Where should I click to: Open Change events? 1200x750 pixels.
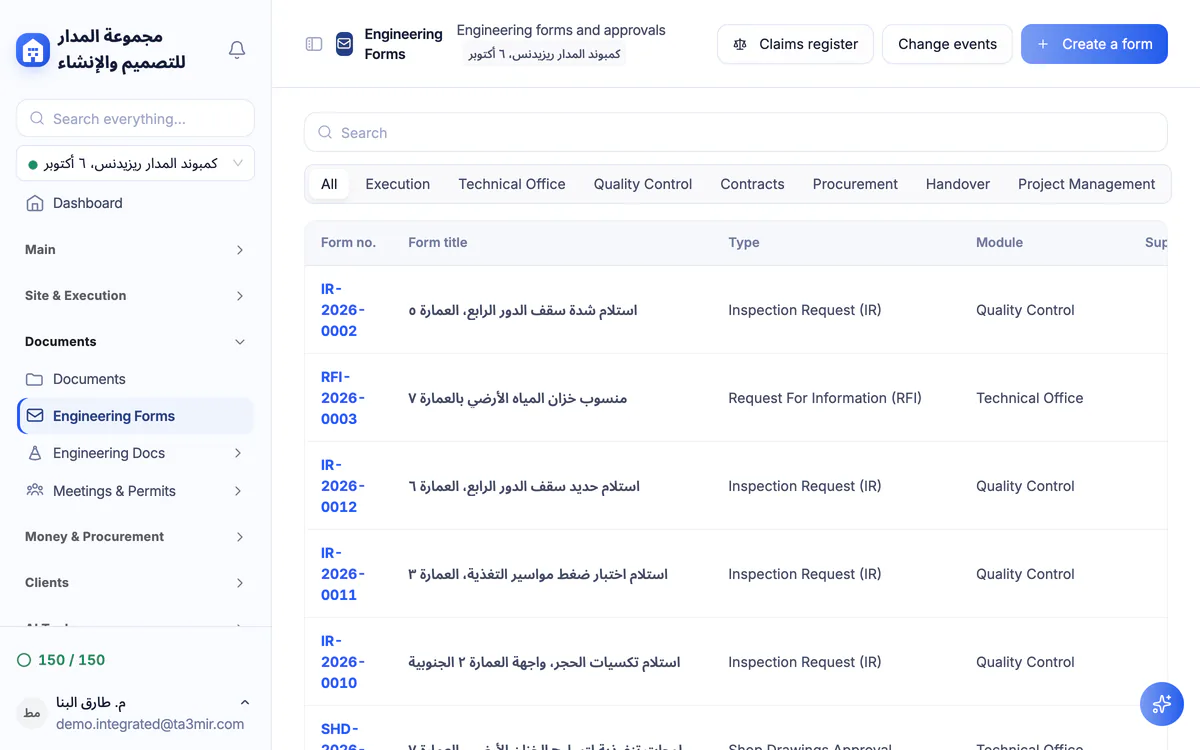(x=947, y=44)
